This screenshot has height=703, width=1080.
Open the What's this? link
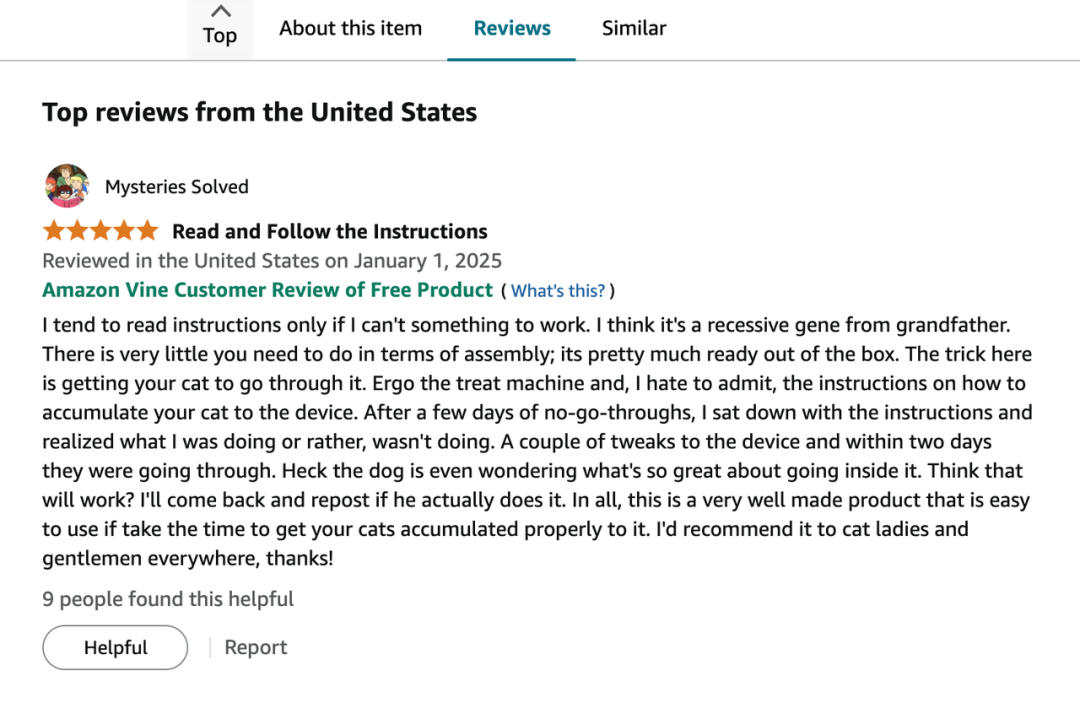[x=558, y=291]
